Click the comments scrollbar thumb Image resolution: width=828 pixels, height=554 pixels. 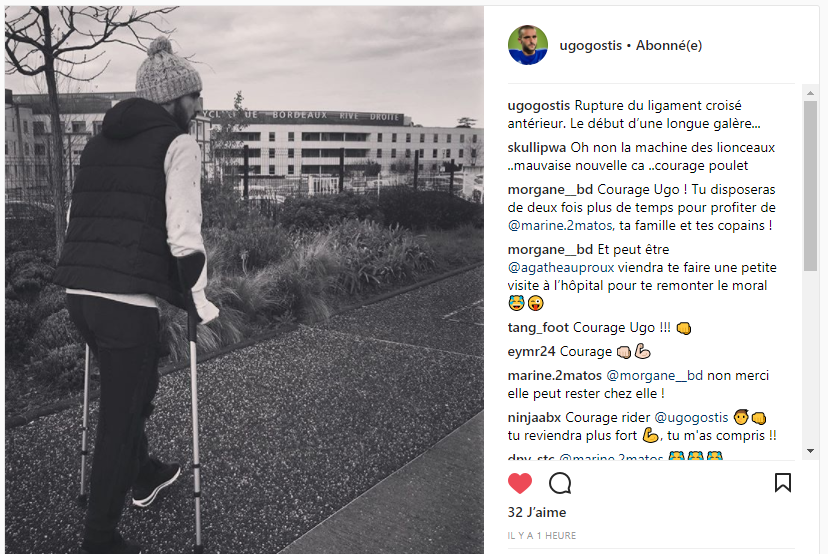tap(811, 186)
